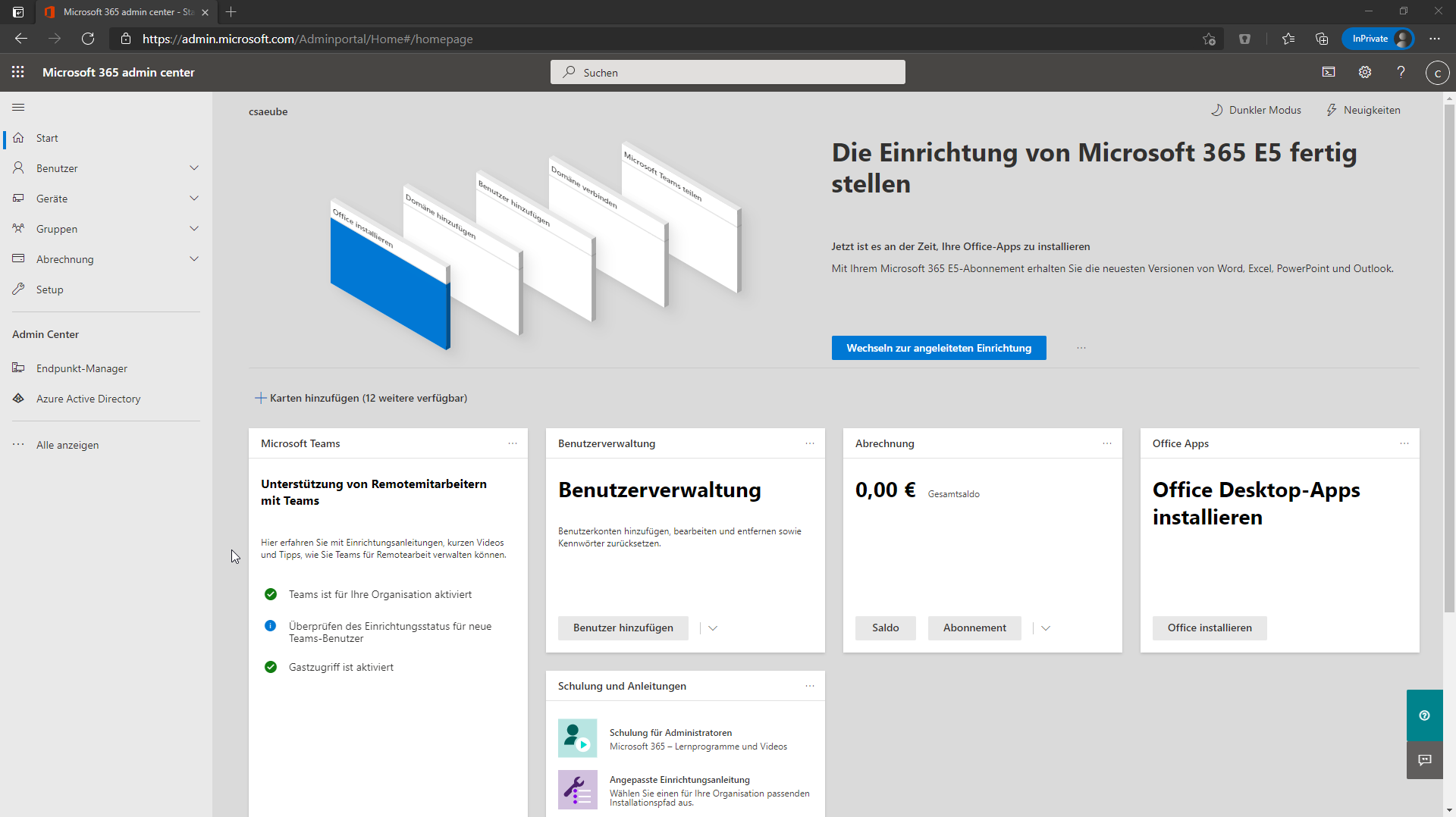Open the help question mark in header

(x=1401, y=72)
